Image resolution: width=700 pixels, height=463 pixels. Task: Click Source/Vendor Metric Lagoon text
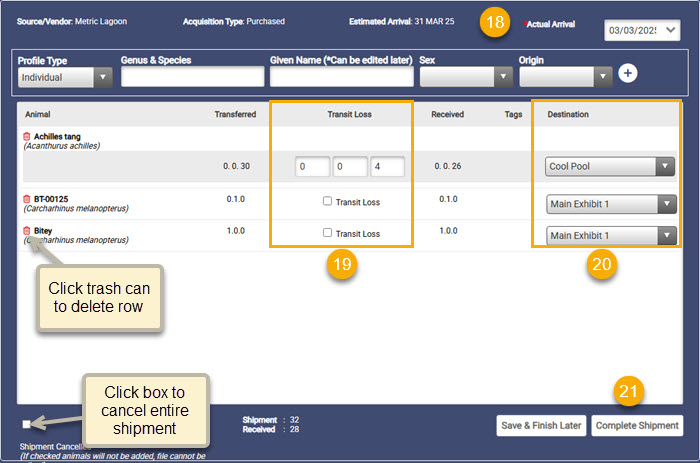click(x=72, y=21)
